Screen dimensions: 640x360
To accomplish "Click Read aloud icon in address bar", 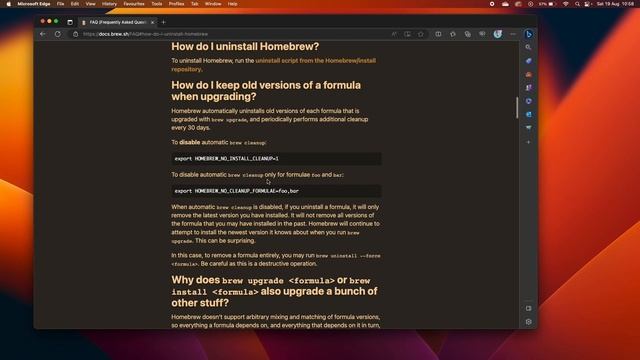I will pyautogui.click(x=394, y=34).
